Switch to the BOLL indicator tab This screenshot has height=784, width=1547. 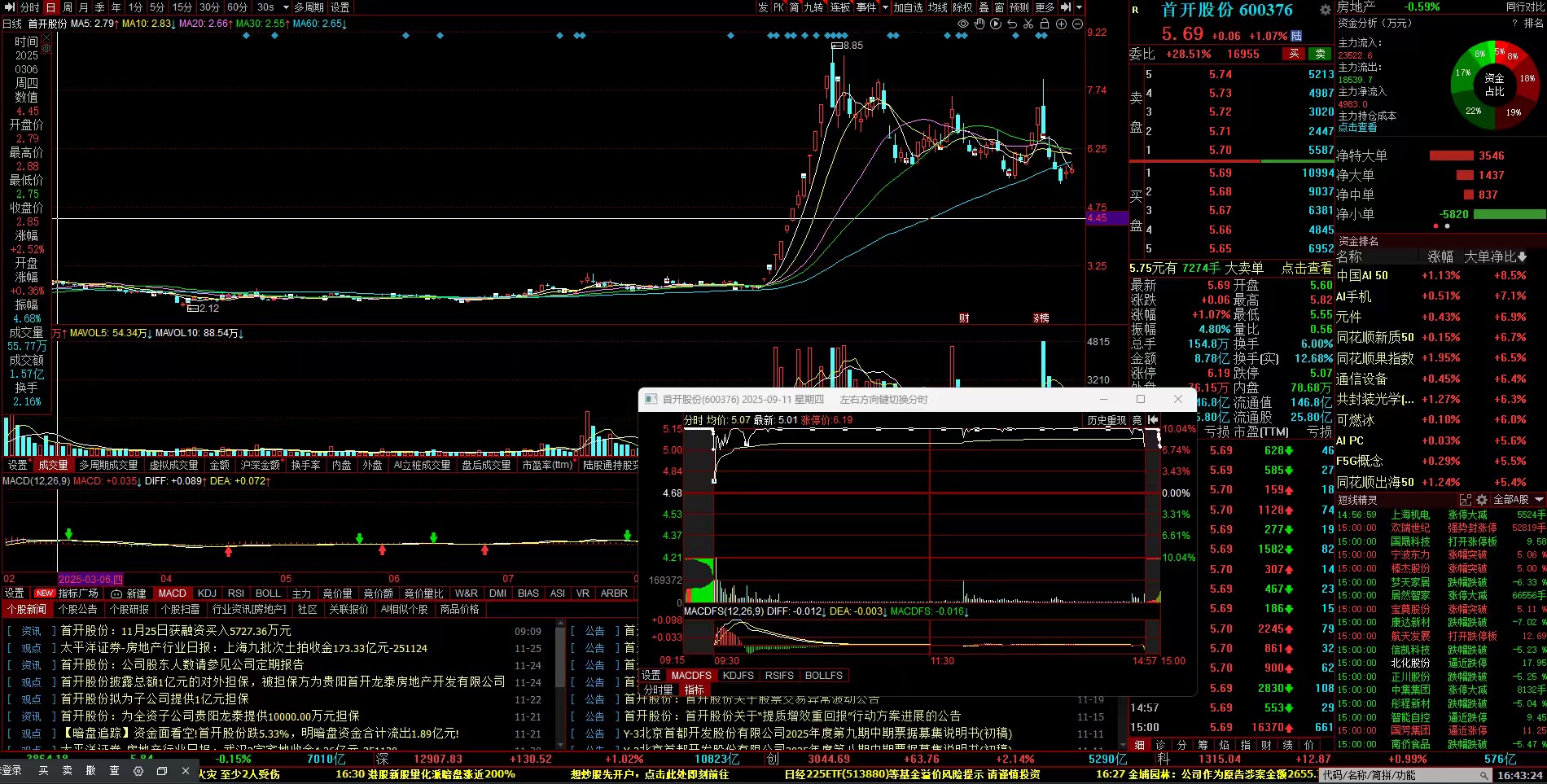[268, 593]
